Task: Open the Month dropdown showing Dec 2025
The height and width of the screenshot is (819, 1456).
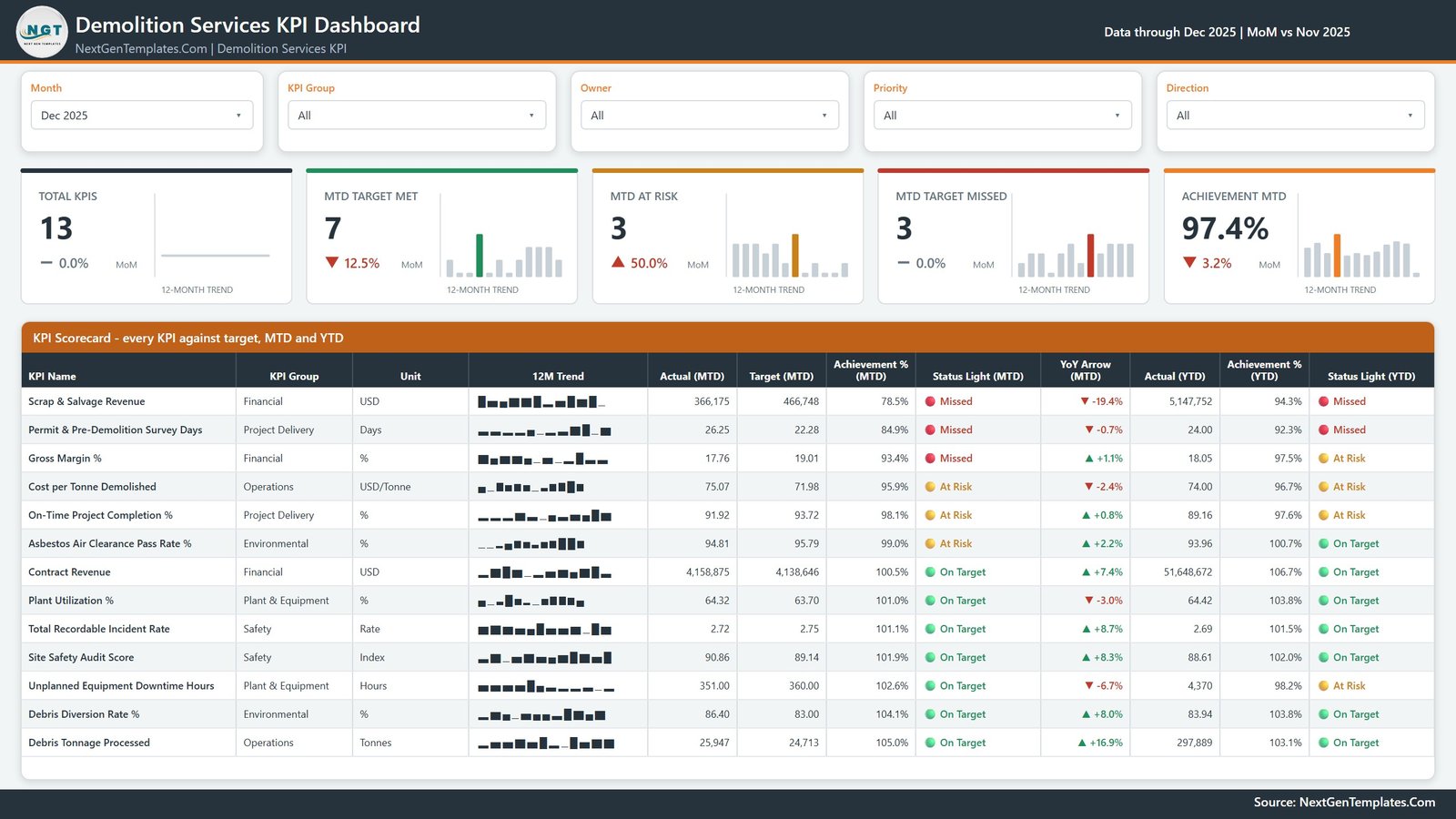Action: 142,116
